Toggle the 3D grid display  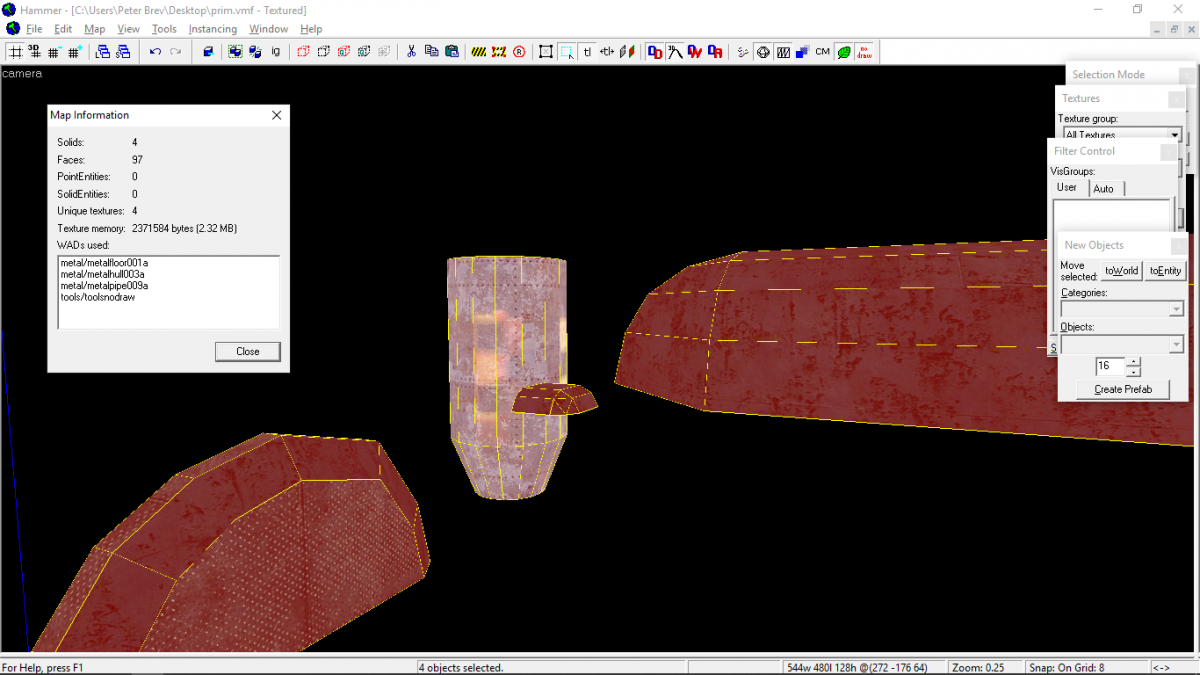pyautogui.click(x=34, y=51)
